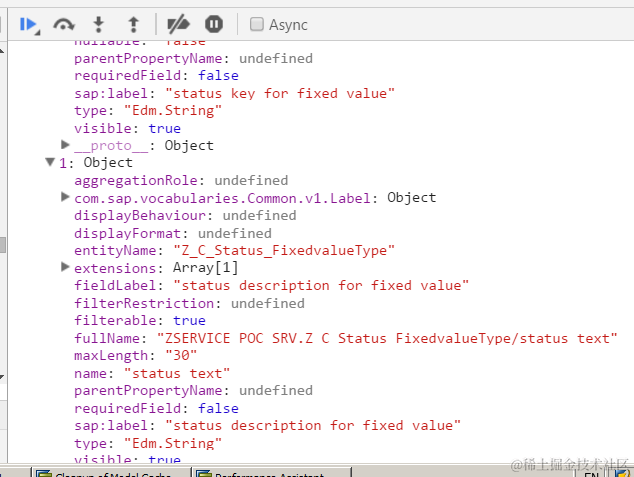The height and width of the screenshot is (477, 634).
Task: Collapse the '1: Object' node
Action: pyautogui.click(x=50, y=162)
